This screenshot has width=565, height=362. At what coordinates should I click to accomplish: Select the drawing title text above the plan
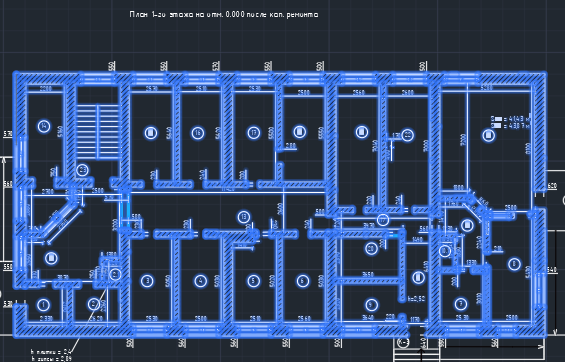[224, 15]
